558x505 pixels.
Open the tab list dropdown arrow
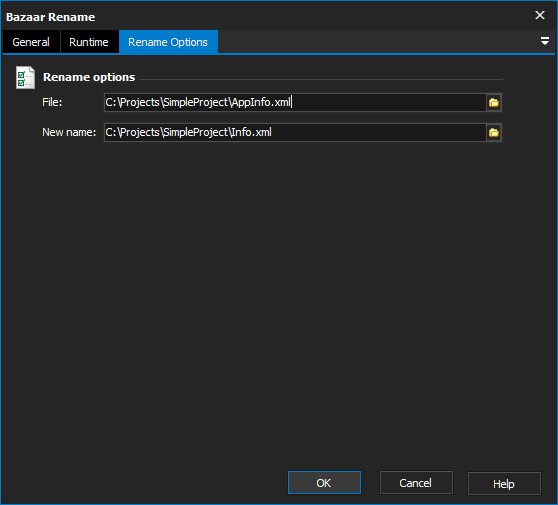[x=544, y=41]
